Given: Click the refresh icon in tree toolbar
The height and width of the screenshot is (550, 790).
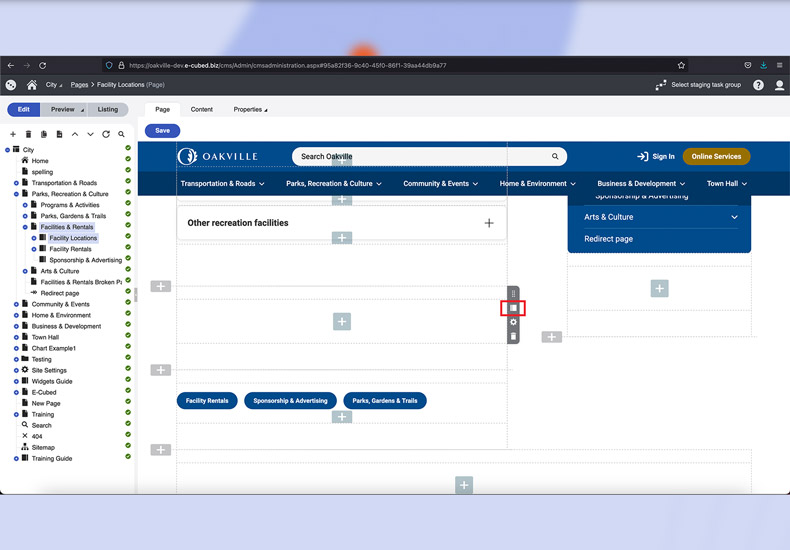Looking at the screenshot, I should [x=106, y=134].
